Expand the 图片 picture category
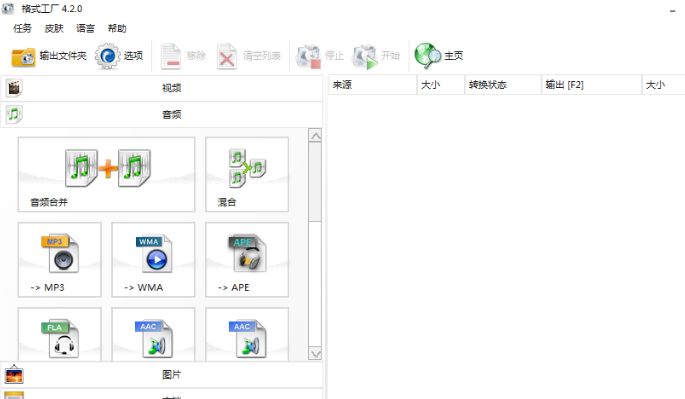685x399 pixels. pos(162,375)
